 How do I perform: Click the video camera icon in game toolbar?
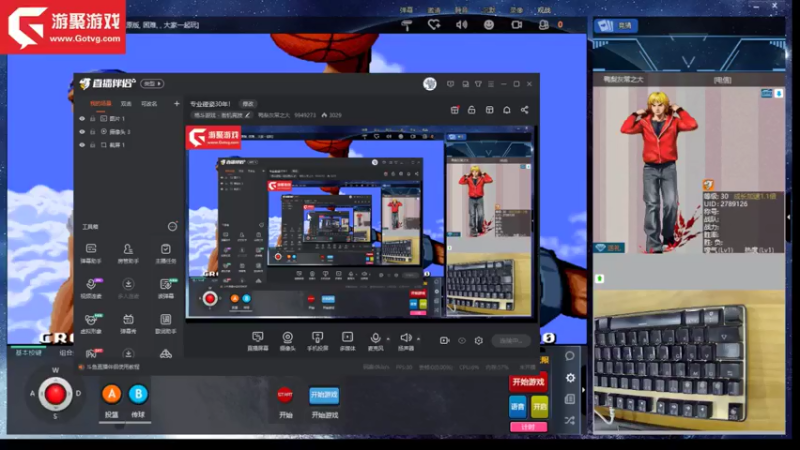(x=517, y=24)
